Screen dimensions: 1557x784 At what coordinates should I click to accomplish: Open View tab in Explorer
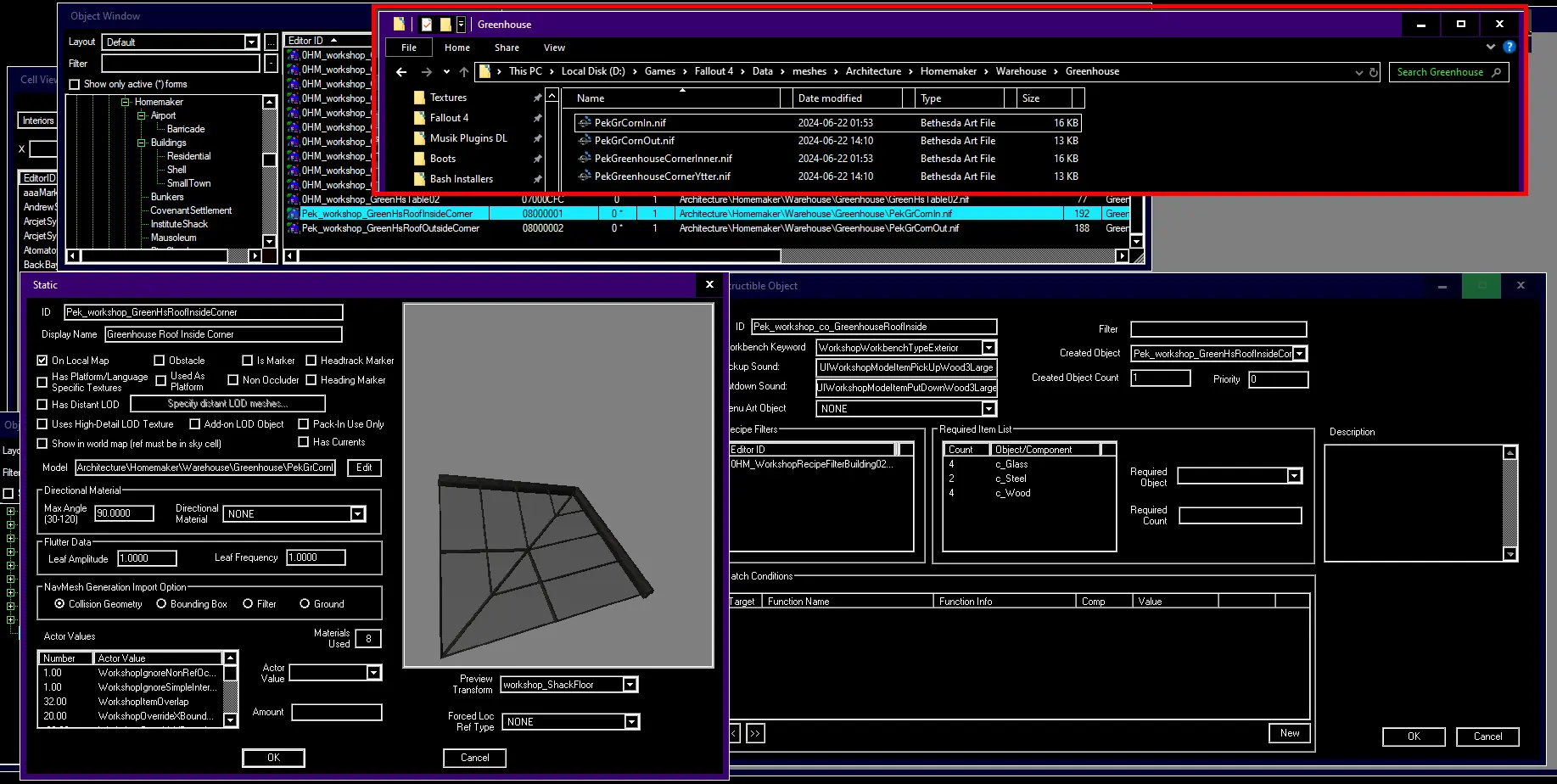(x=555, y=48)
